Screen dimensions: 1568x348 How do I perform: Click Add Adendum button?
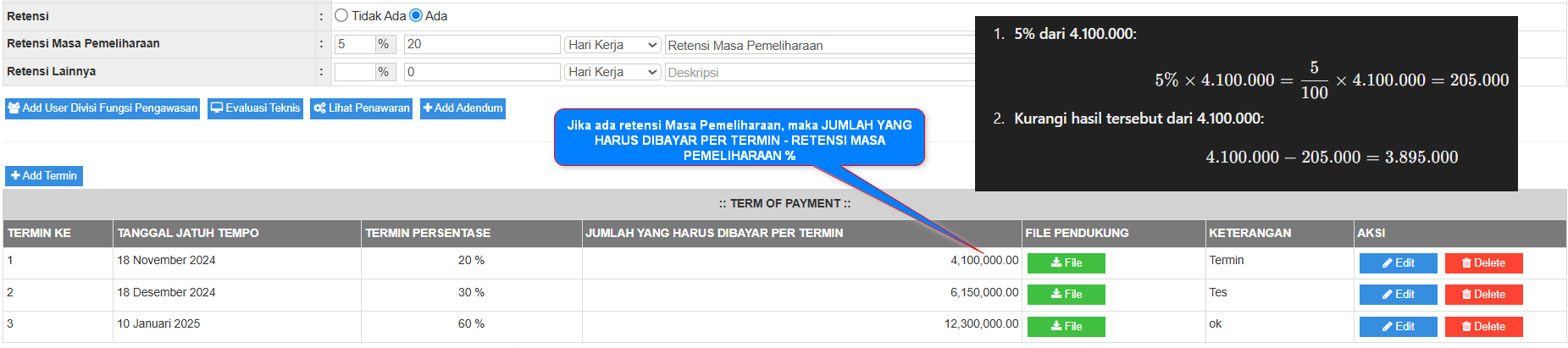coord(463,108)
